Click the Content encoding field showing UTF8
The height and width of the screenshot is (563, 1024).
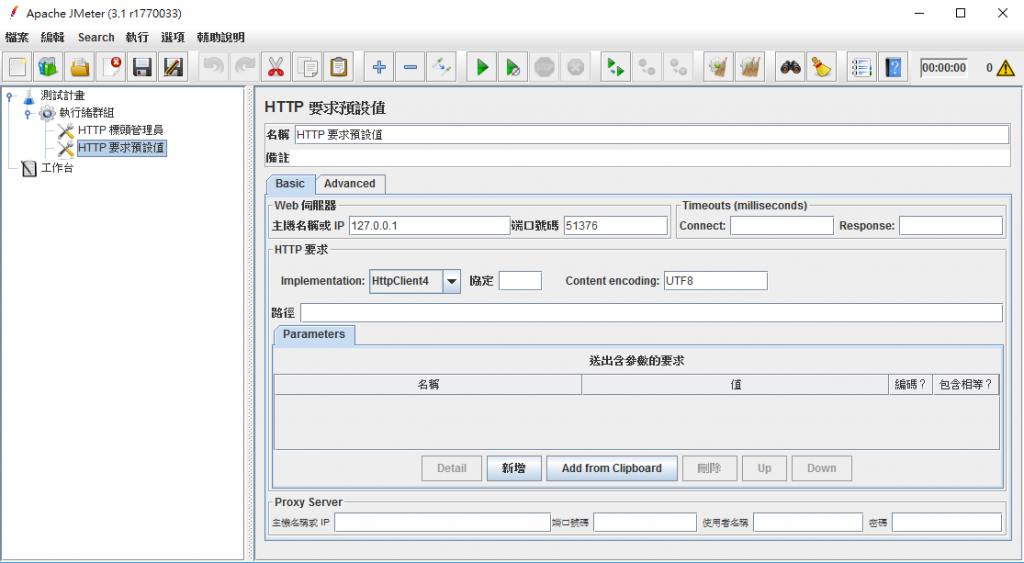[x=716, y=282]
